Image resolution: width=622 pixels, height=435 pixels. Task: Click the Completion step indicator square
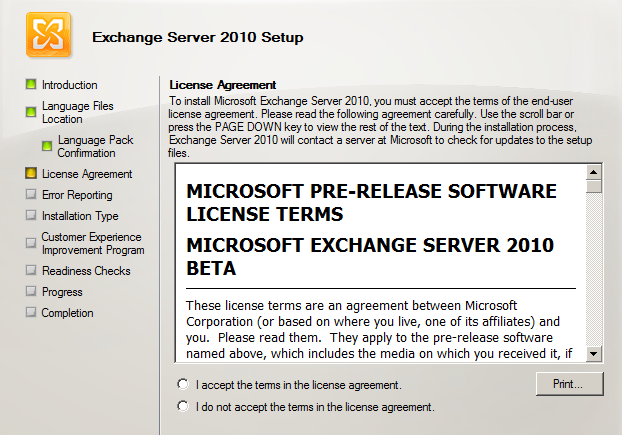coord(31,313)
